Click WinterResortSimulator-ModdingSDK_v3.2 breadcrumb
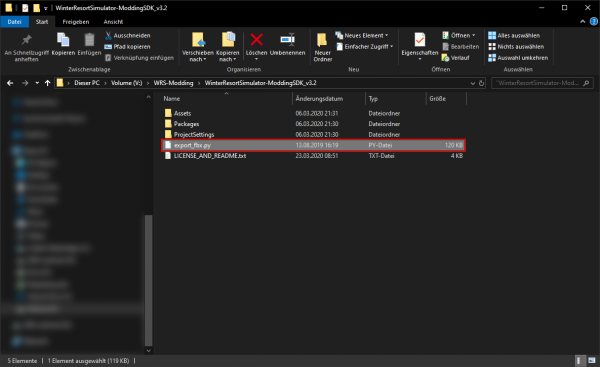Viewport: 600px width, 367px height. (261, 83)
